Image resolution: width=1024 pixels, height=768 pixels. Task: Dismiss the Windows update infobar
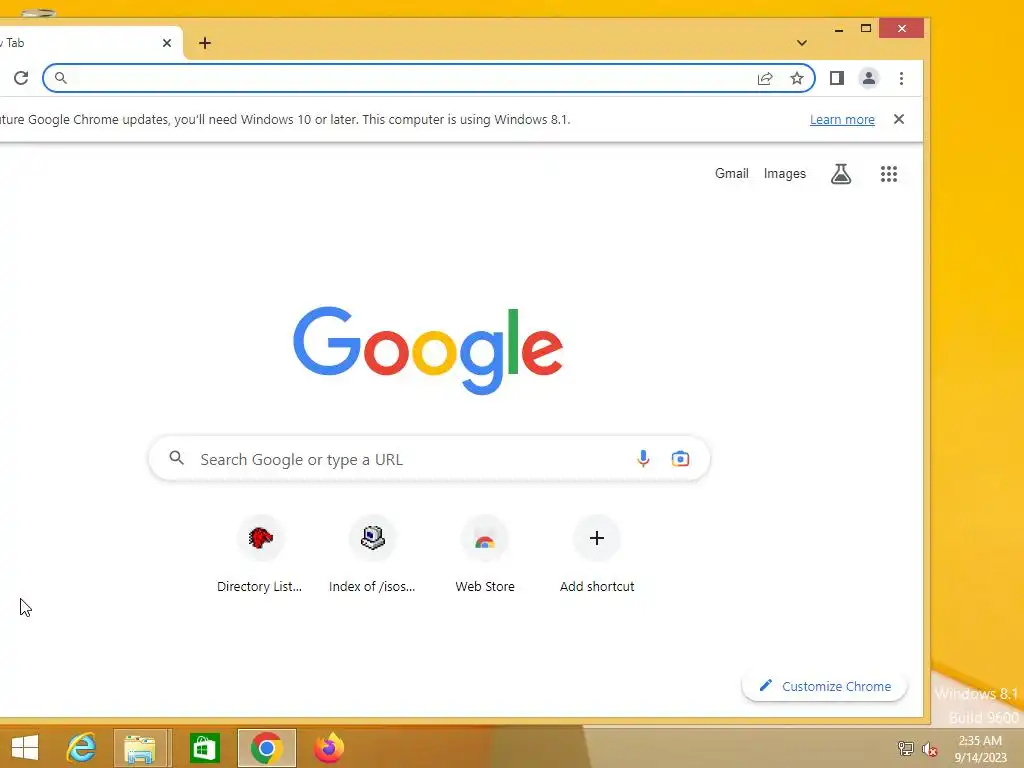tap(899, 120)
